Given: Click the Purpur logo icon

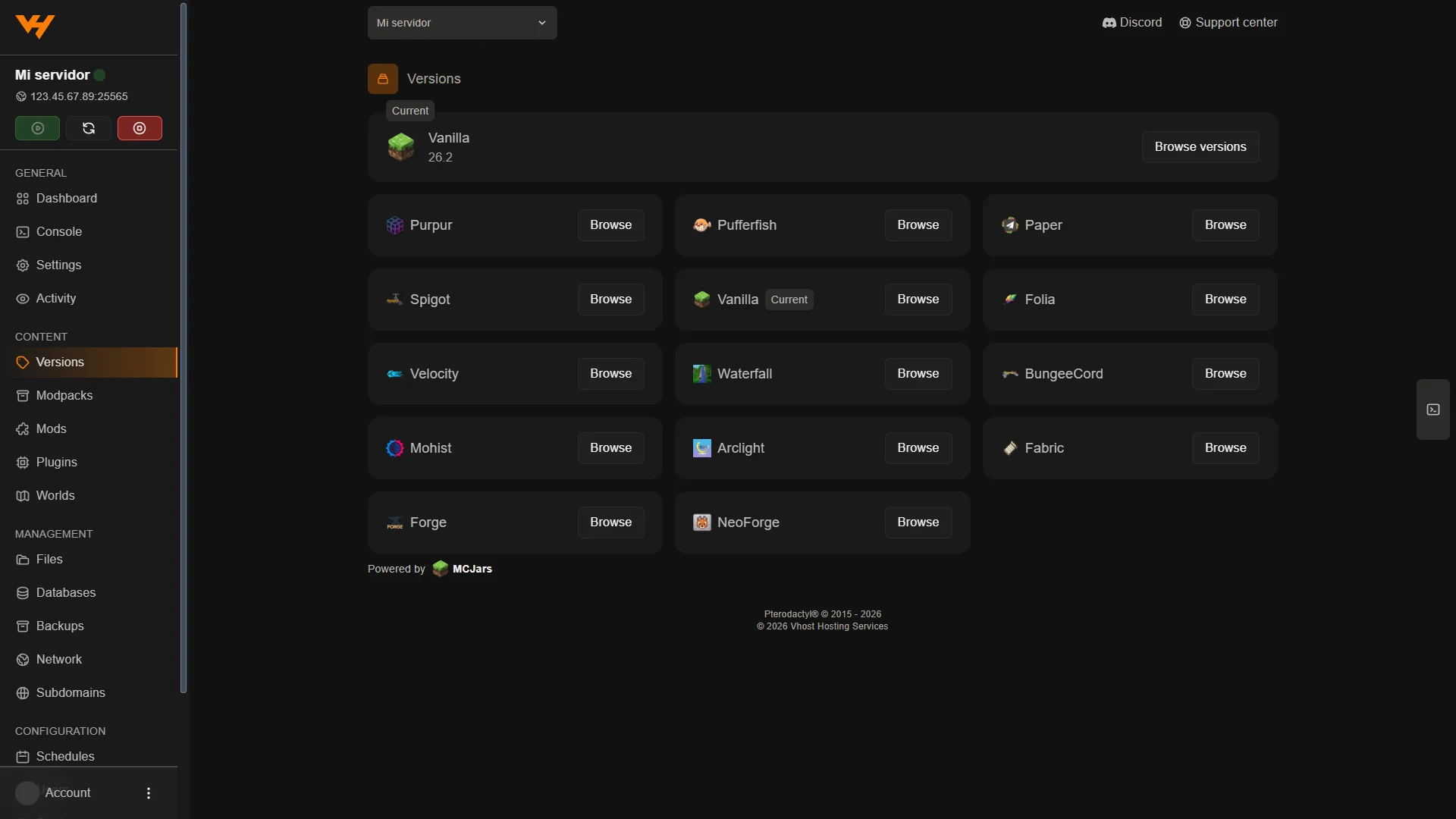Looking at the screenshot, I should coord(395,225).
